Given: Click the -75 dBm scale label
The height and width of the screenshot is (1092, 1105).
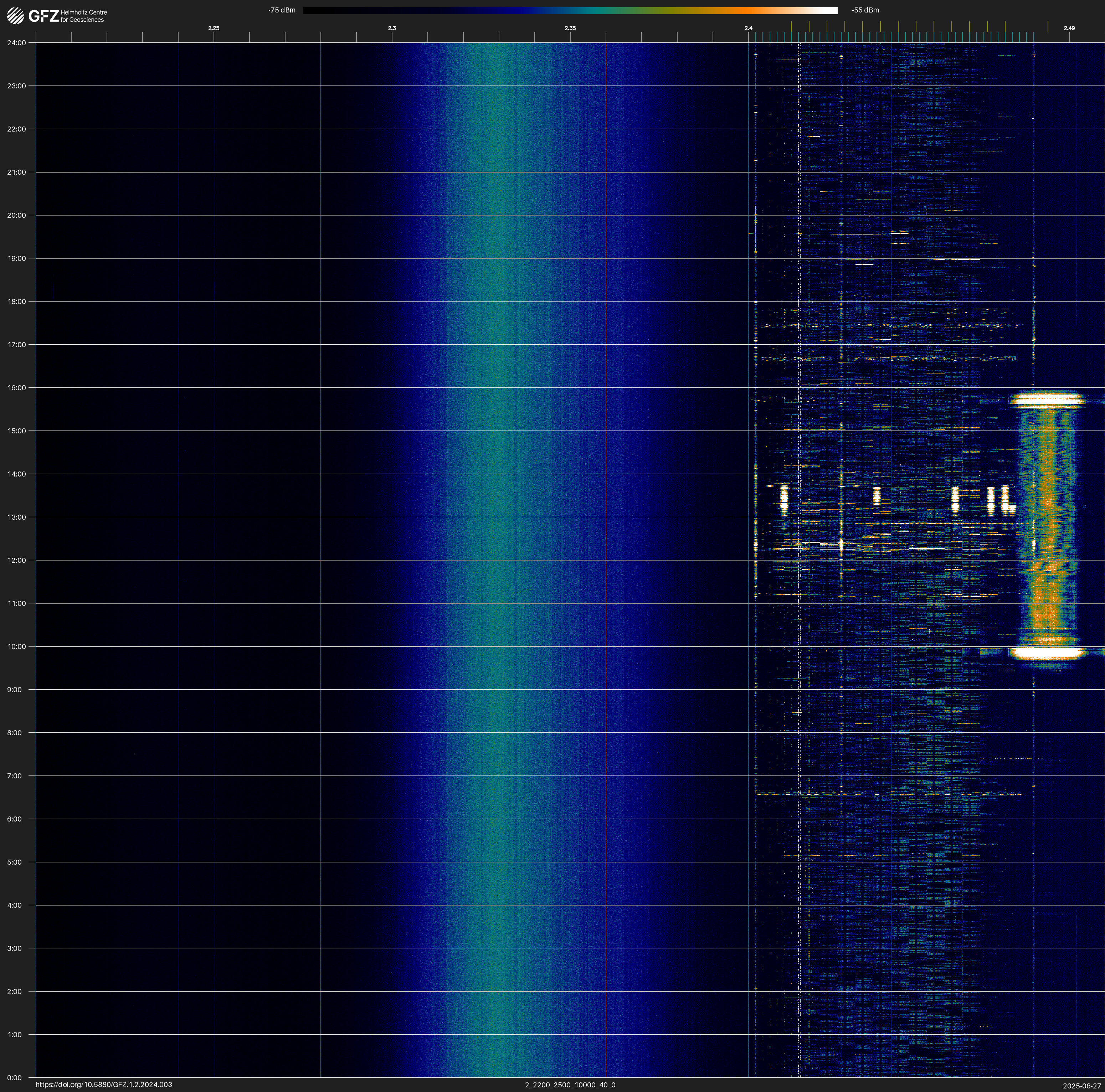Looking at the screenshot, I should [x=281, y=10].
